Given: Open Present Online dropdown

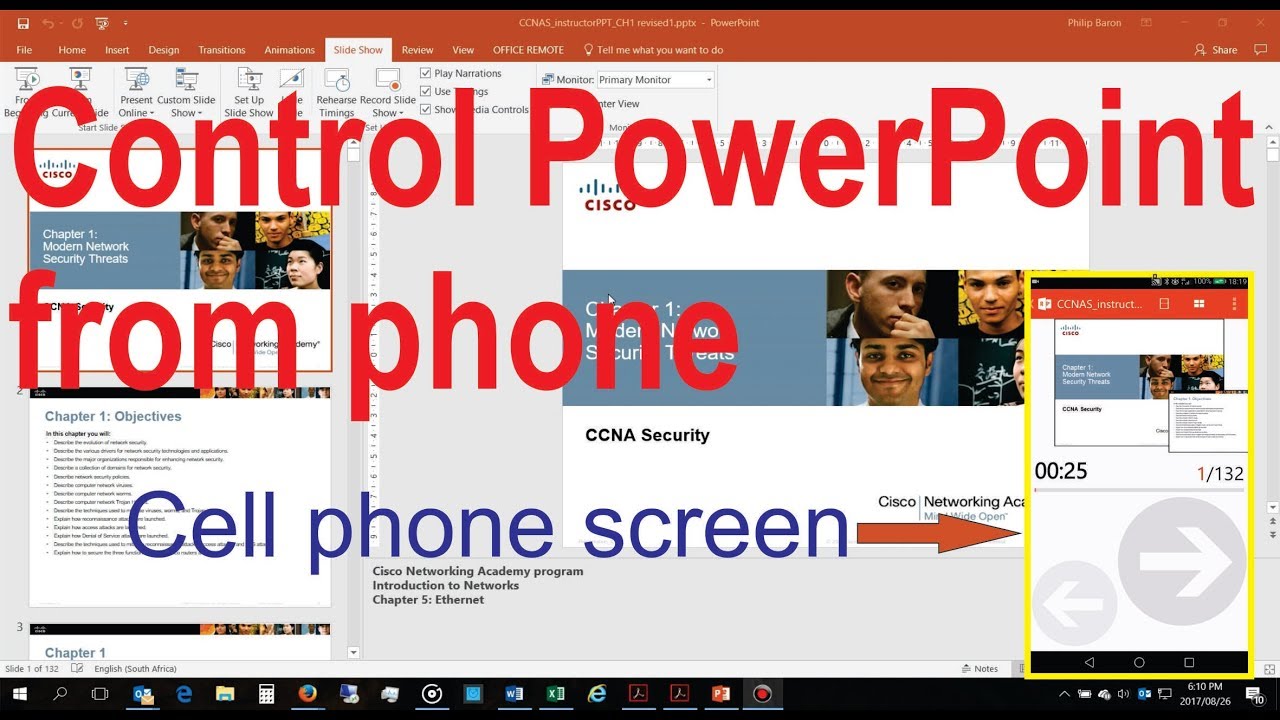Looking at the screenshot, I should 136,93.
